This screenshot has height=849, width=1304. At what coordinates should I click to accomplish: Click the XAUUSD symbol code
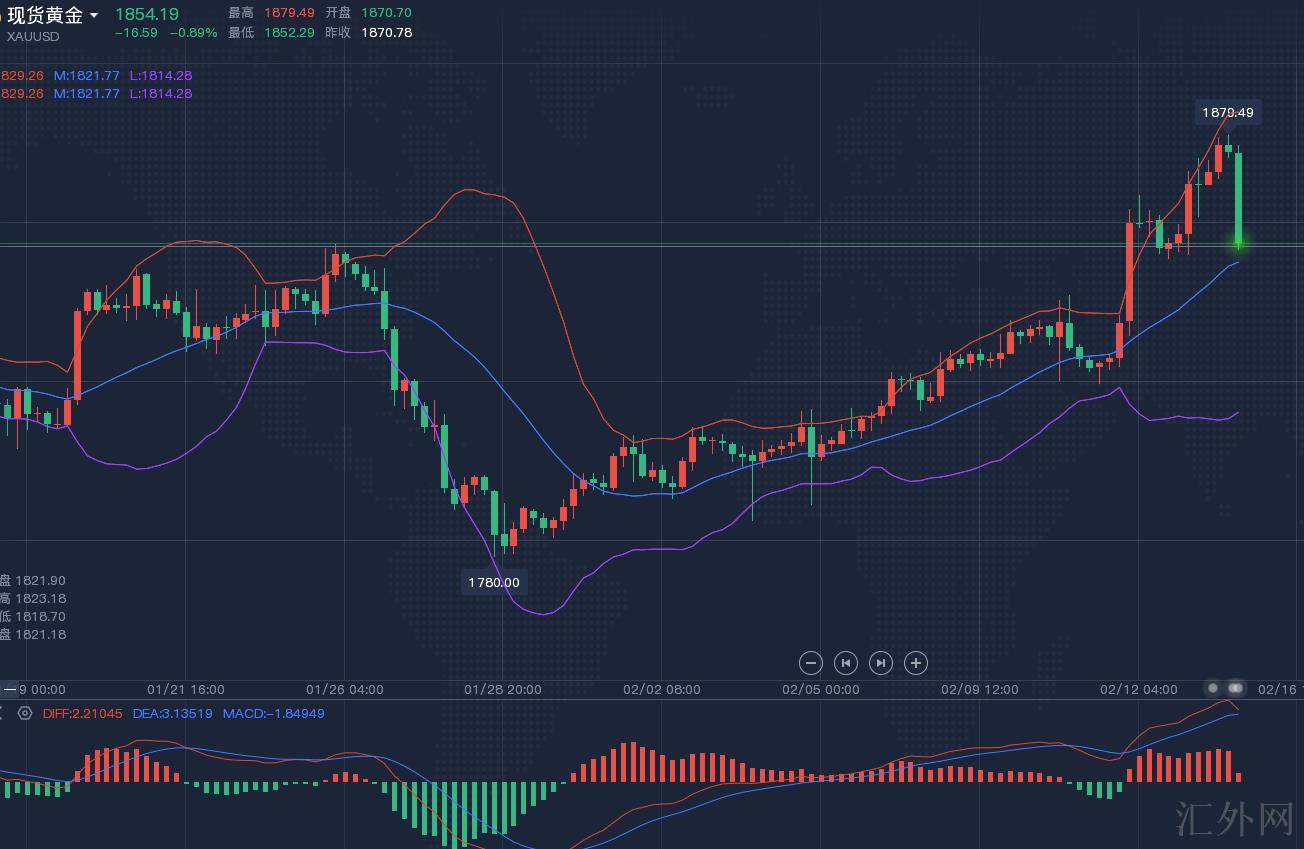coord(33,36)
